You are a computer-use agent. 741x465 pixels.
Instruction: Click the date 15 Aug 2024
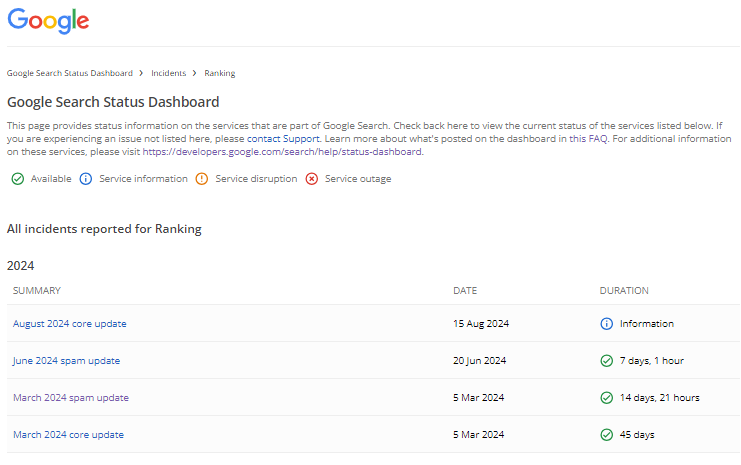tap(481, 324)
